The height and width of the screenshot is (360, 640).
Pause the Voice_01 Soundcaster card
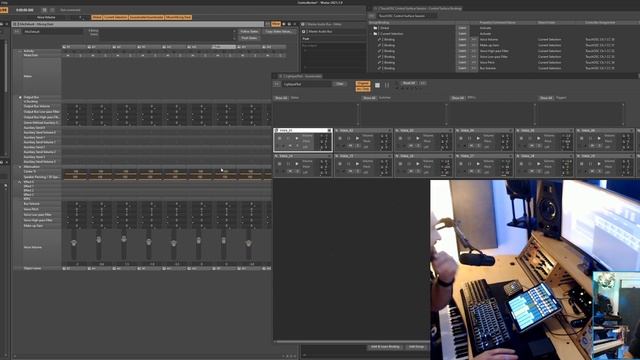(288, 138)
